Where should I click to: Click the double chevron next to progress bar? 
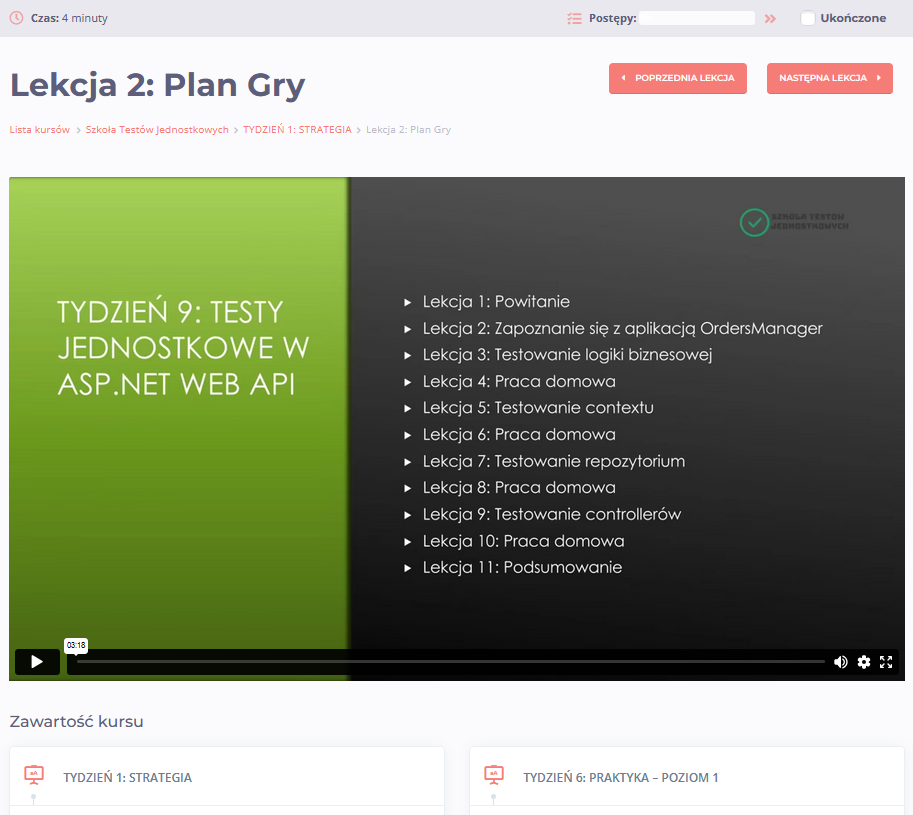coord(770,19)
